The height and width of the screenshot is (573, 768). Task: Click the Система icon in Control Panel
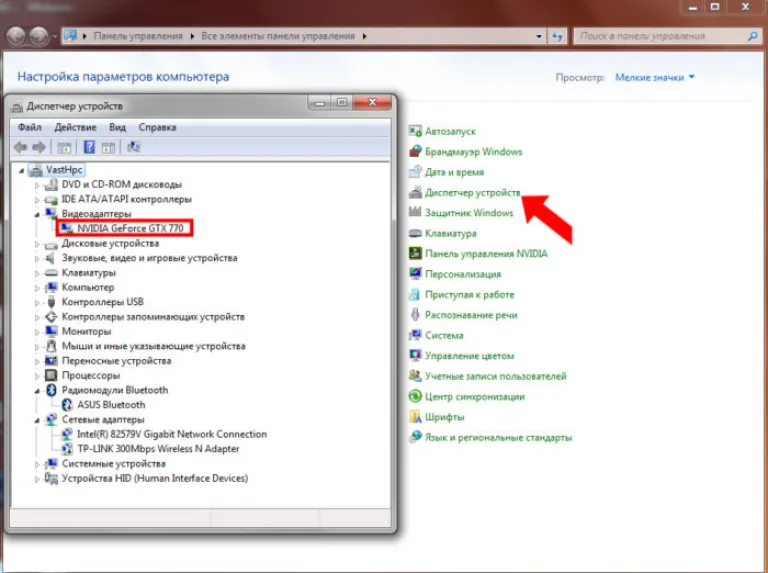click(415, 335)
